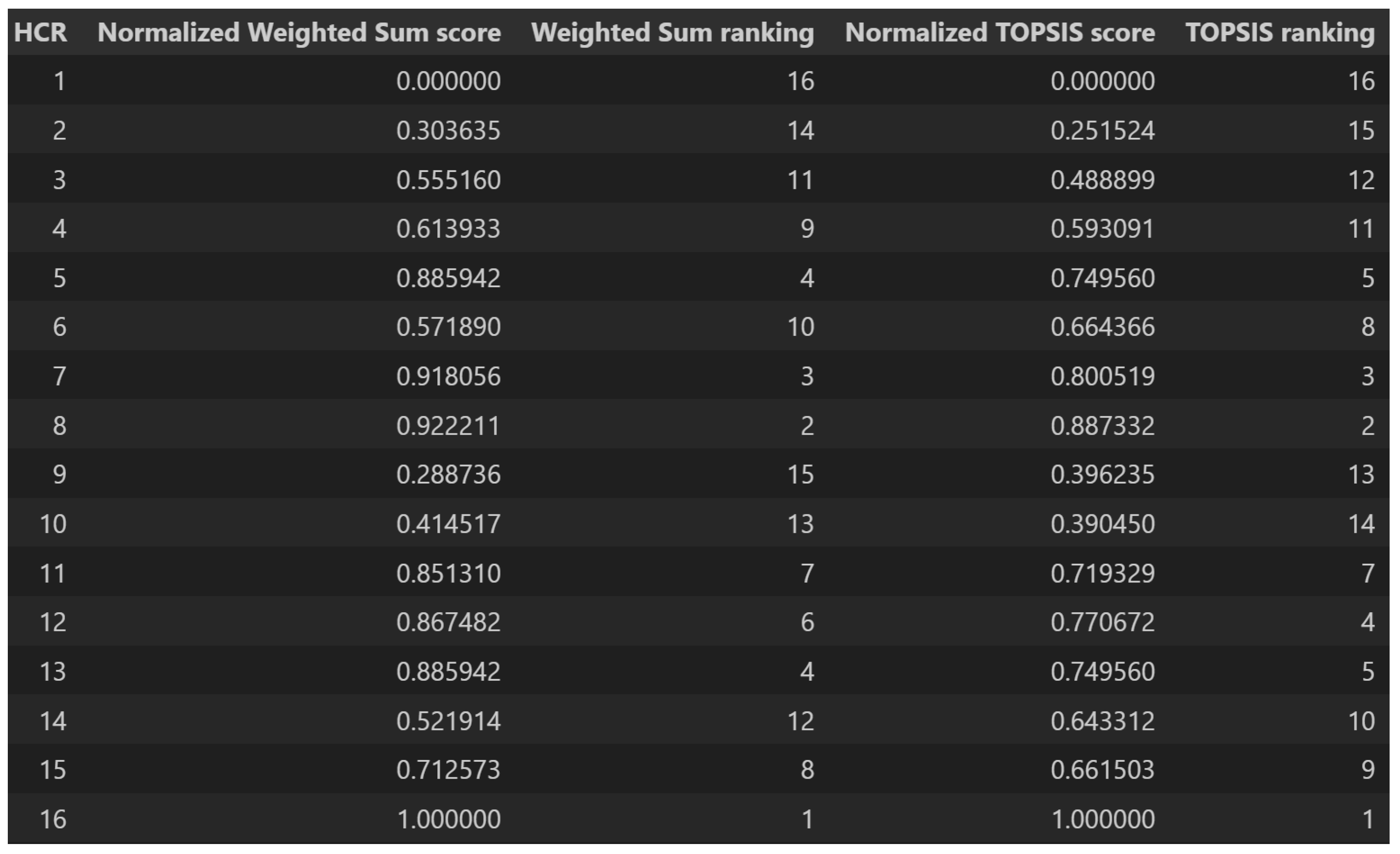Click the TOPSIS score 0.719329 cell

pyautogui.click(x=1102, y=573)
